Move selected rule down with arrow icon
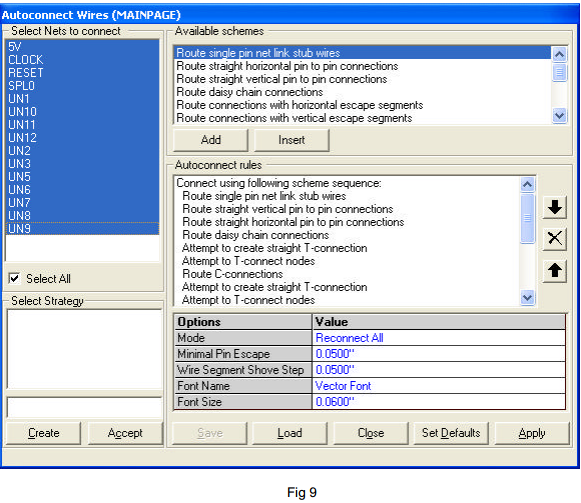Image resolution: width=581 pixels, height=503 pixels. tap(554, 207)
